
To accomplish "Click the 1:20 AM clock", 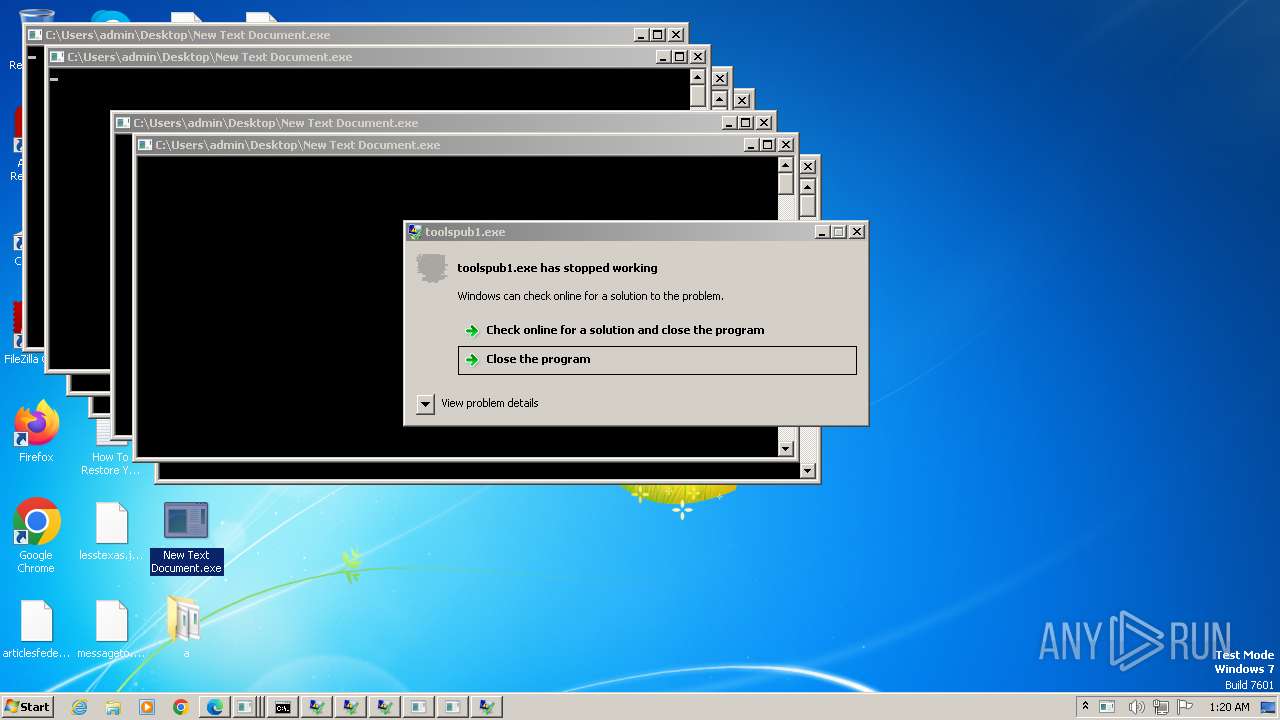I will (1229, 707).
